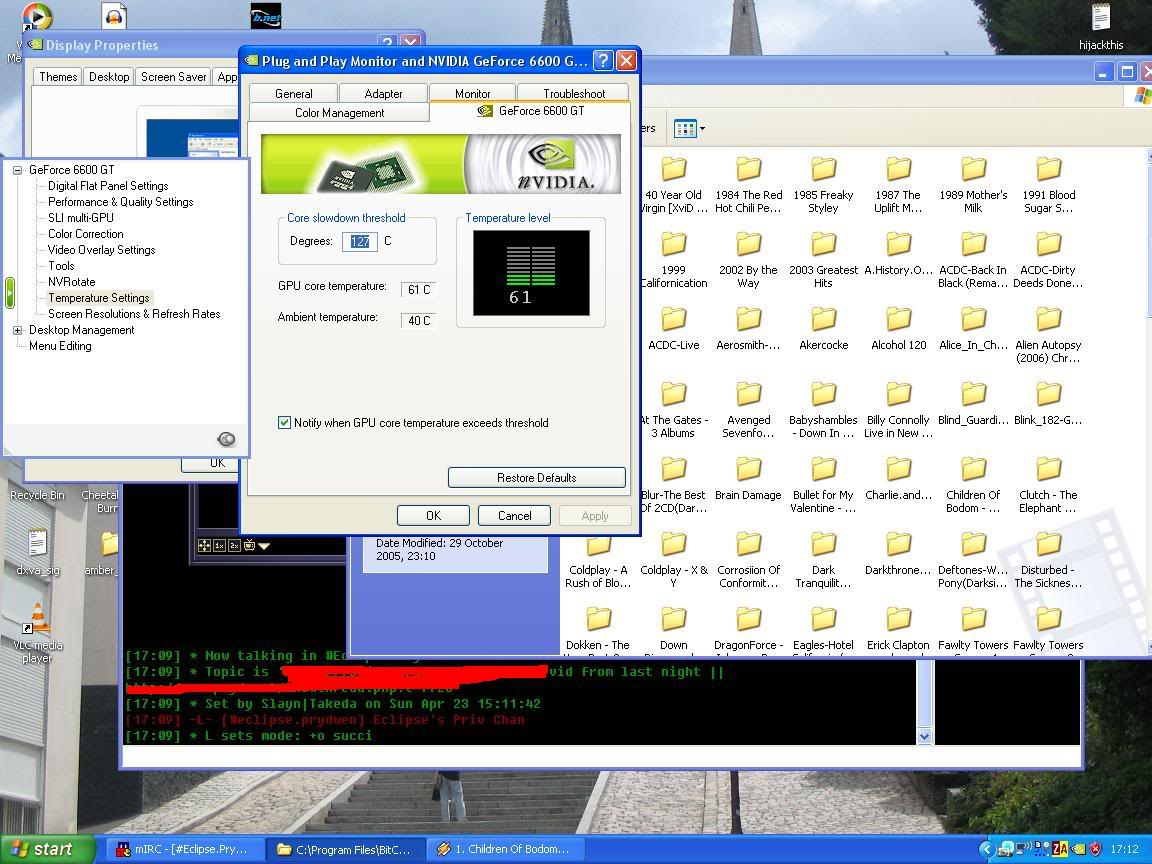Click the 1x zoom button in player
Screen dimensions: 1152x864
(219, 545)
